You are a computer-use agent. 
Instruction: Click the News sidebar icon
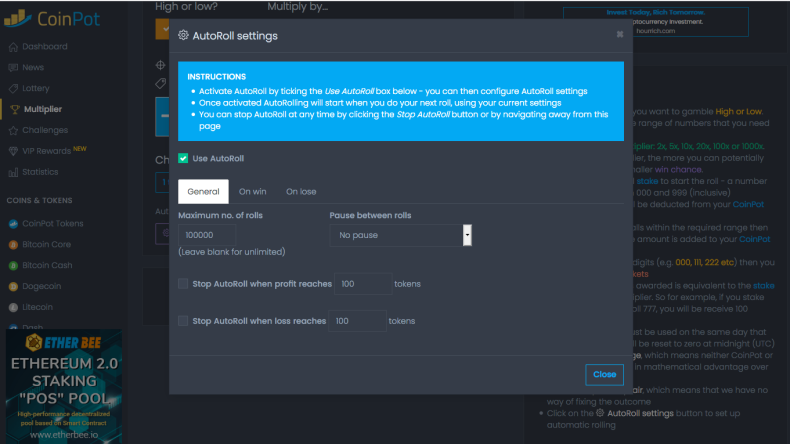point(13,68)
